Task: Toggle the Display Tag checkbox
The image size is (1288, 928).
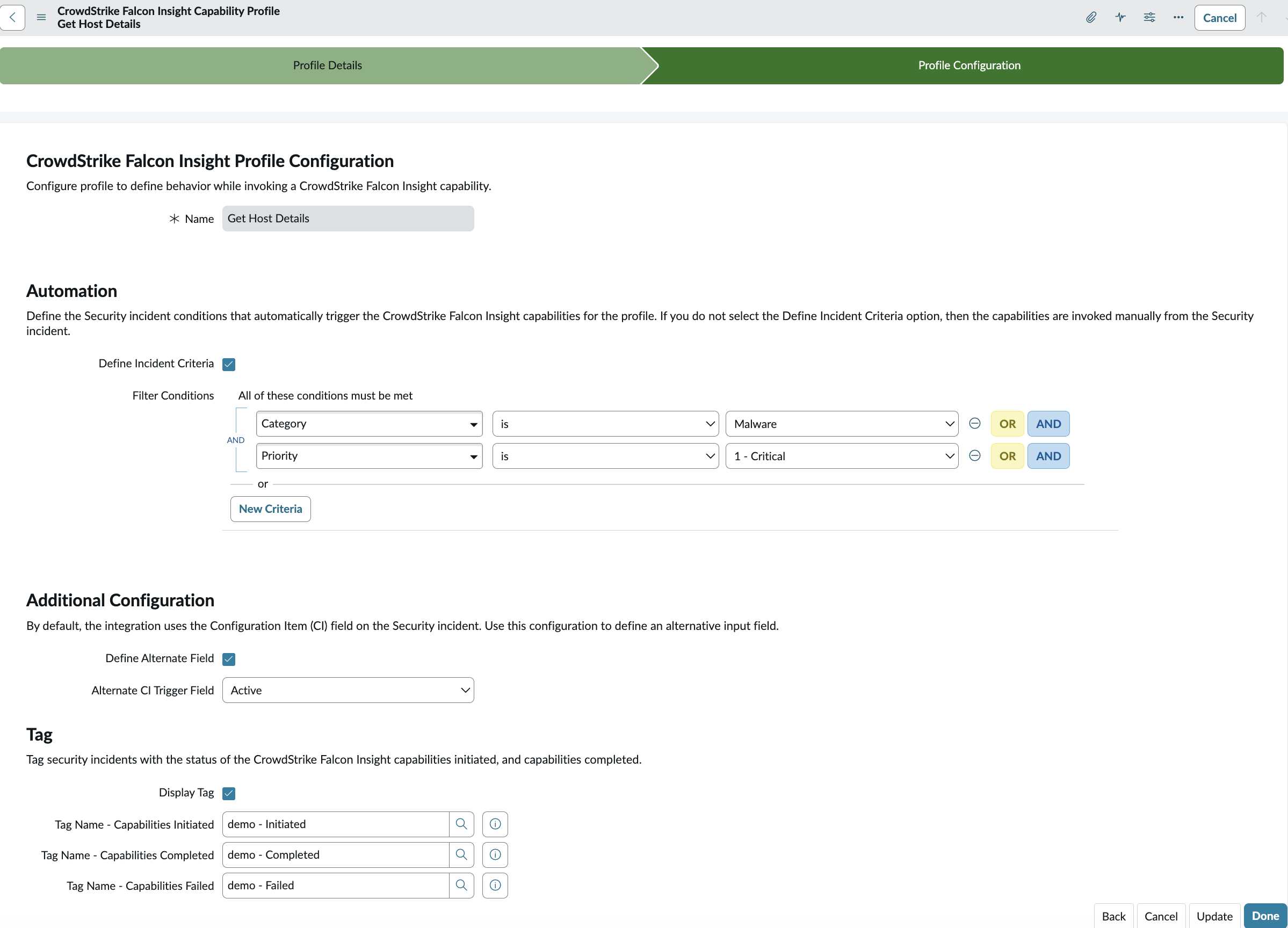Action: [x=229, y=793]
